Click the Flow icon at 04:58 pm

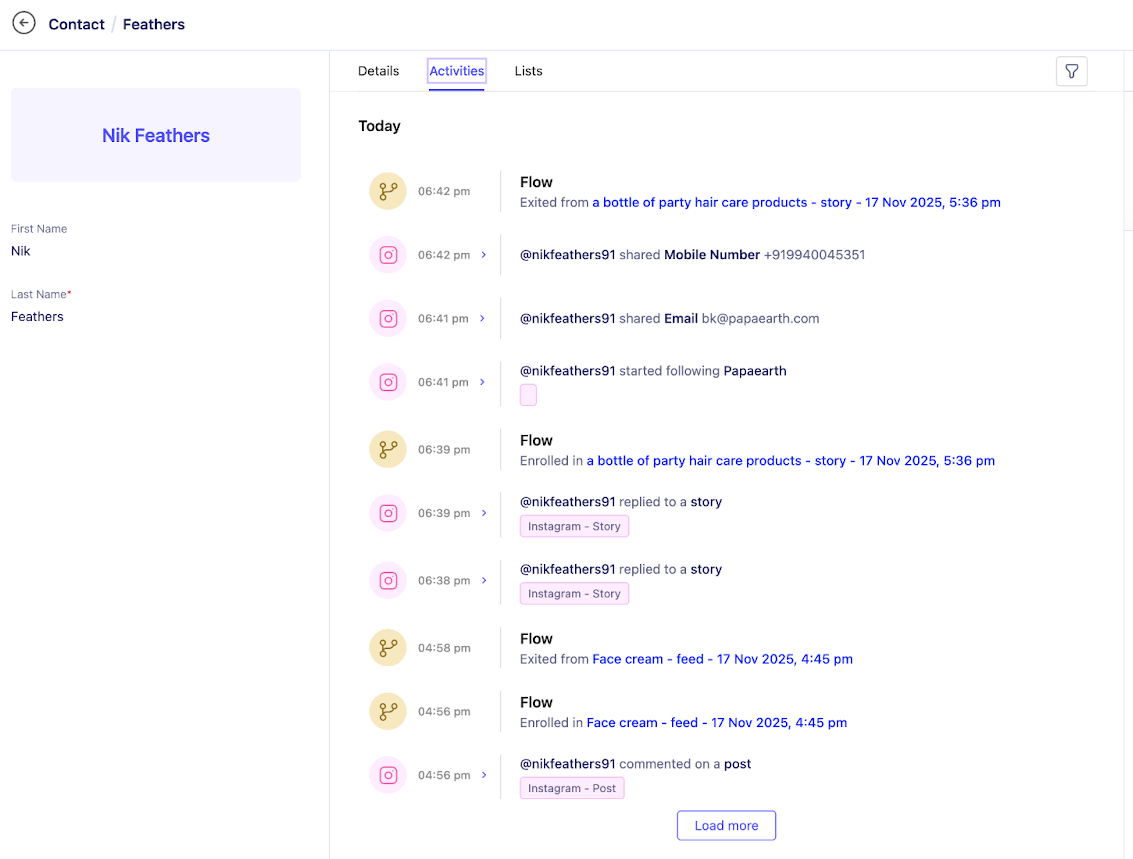388,648
